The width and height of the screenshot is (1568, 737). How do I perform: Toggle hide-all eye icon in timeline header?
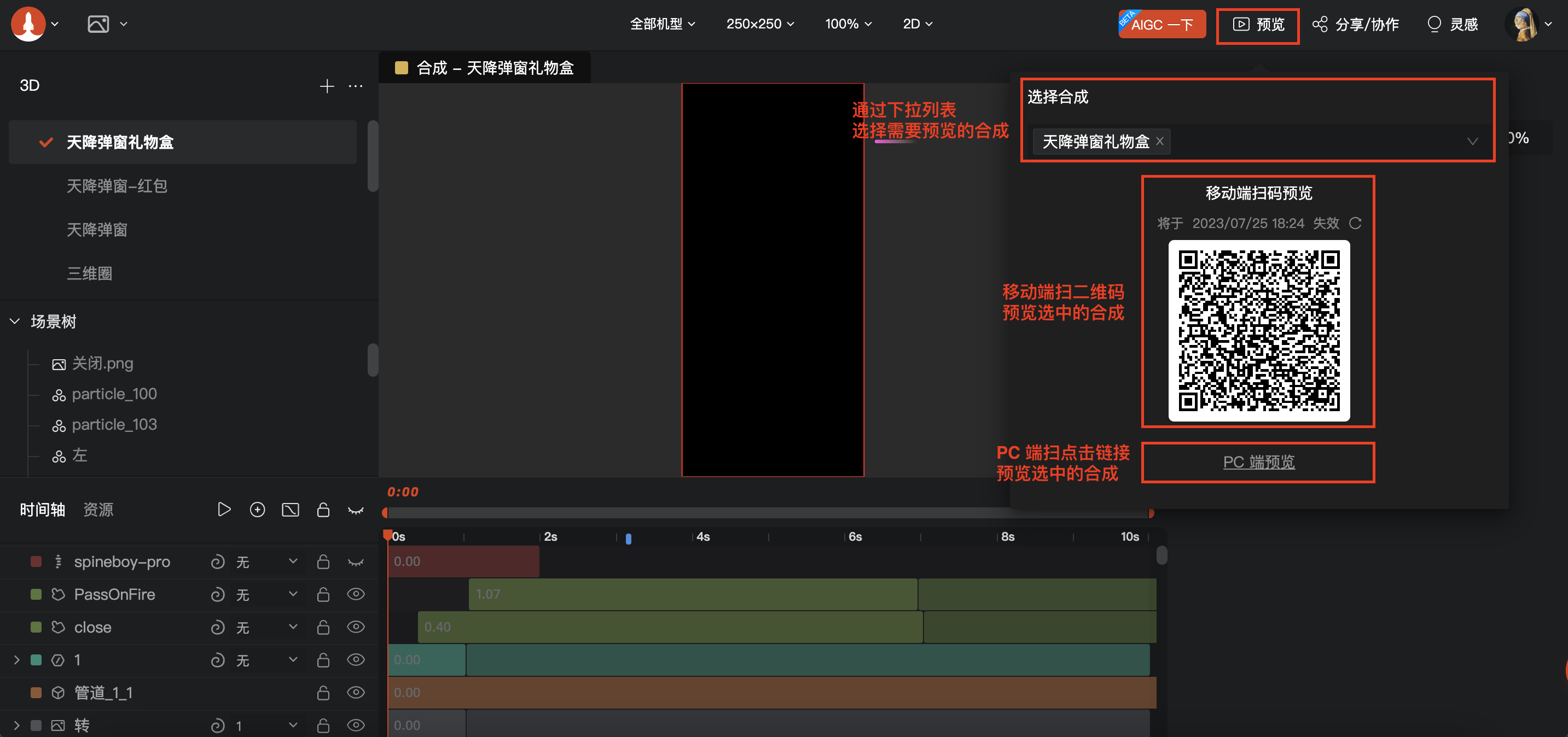[356, 510]
